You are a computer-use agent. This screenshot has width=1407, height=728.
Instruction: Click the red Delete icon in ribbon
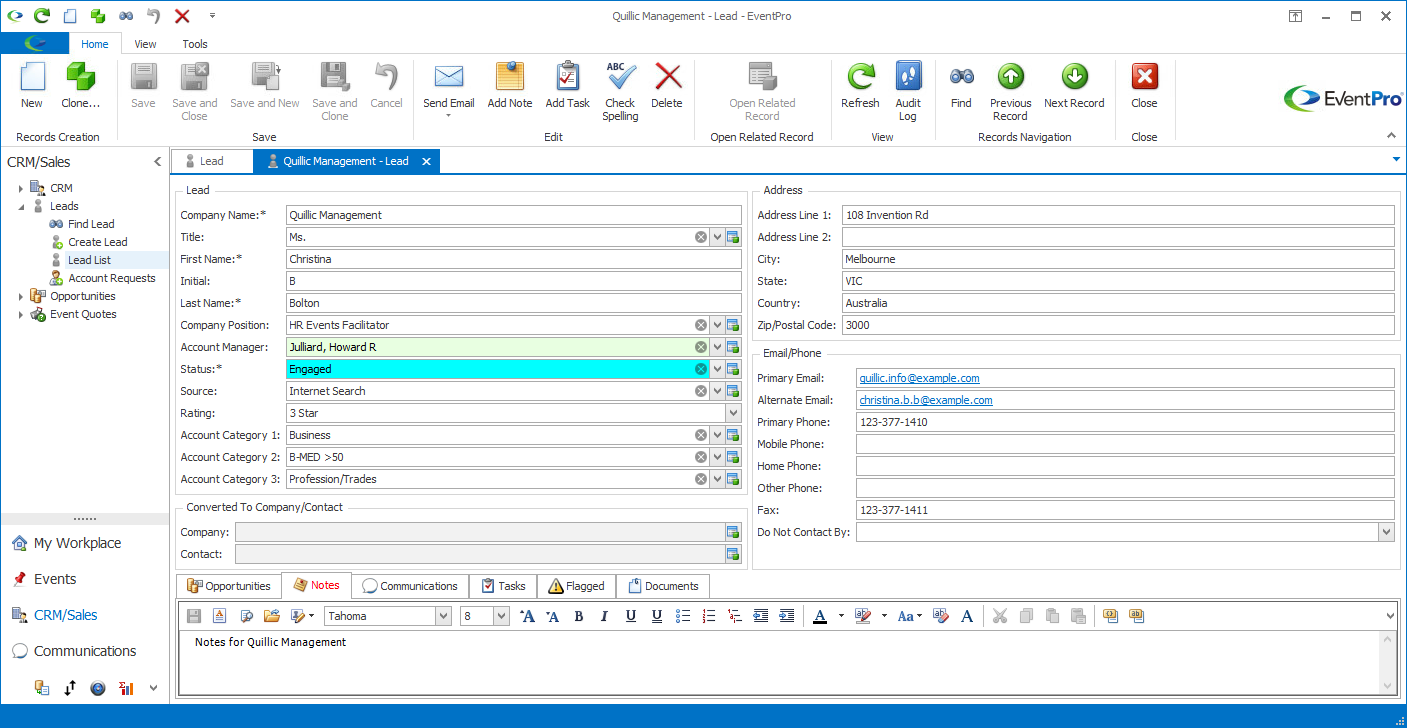click(667, 78)
